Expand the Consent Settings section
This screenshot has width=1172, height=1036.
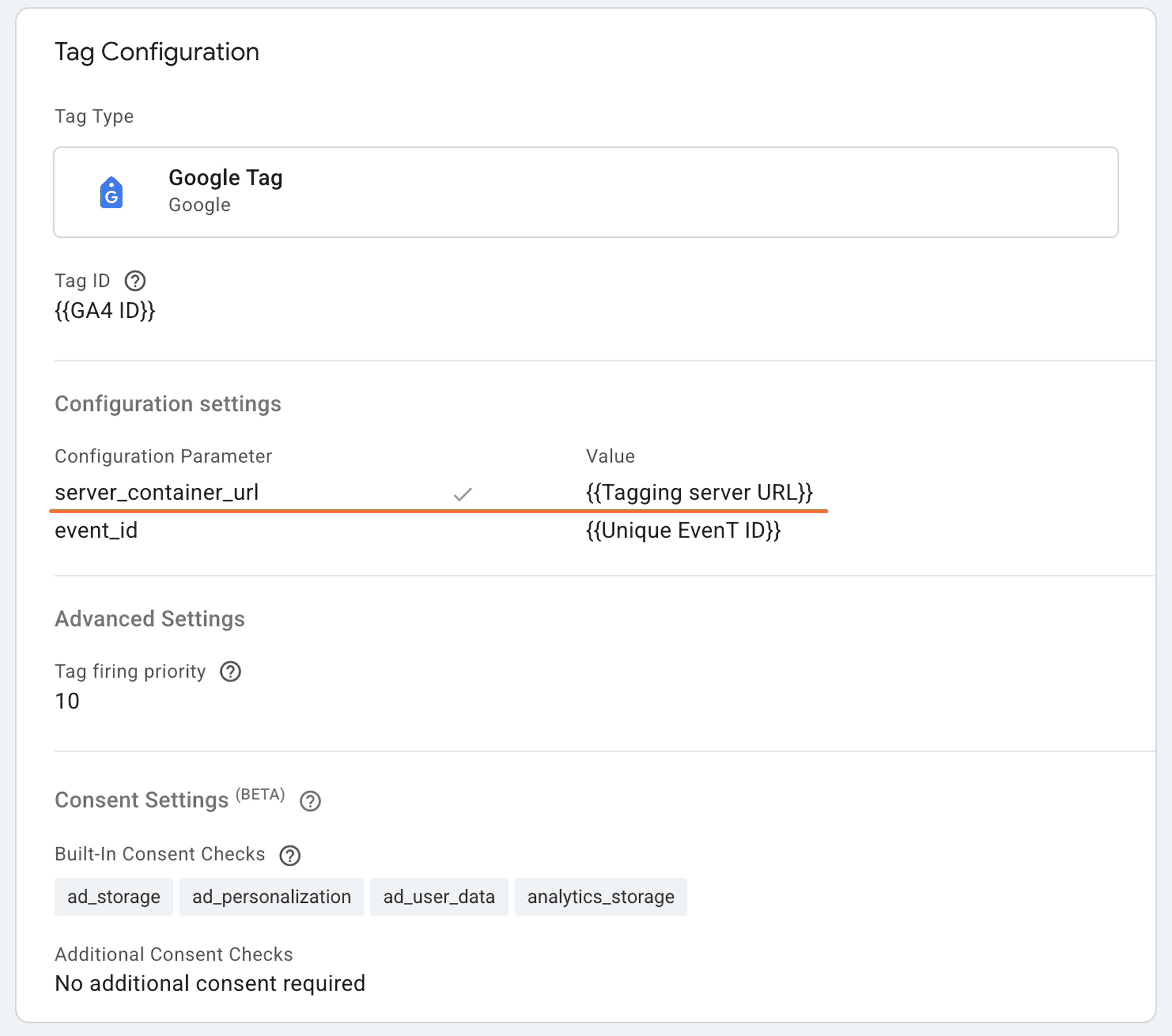point(141,799)
